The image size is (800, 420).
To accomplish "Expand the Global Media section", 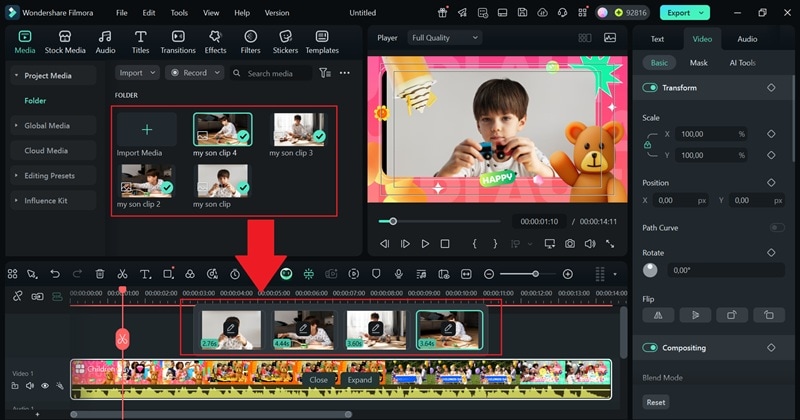I will pos(53,126).
